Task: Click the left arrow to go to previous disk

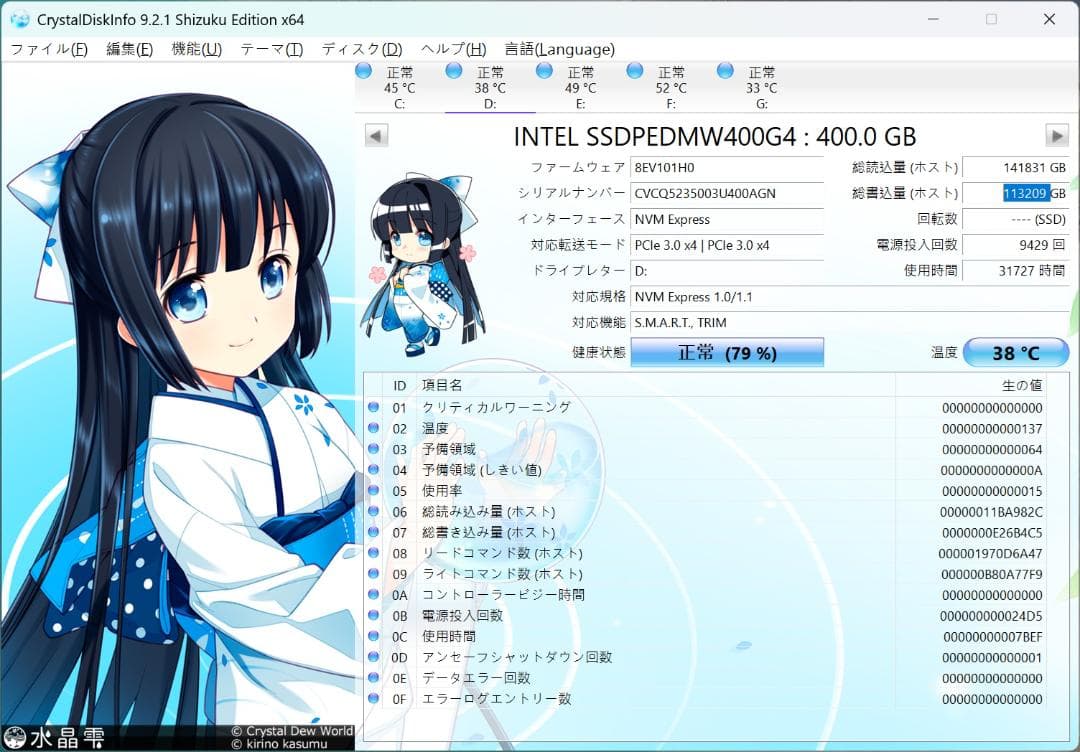Action: coord(375,135)
